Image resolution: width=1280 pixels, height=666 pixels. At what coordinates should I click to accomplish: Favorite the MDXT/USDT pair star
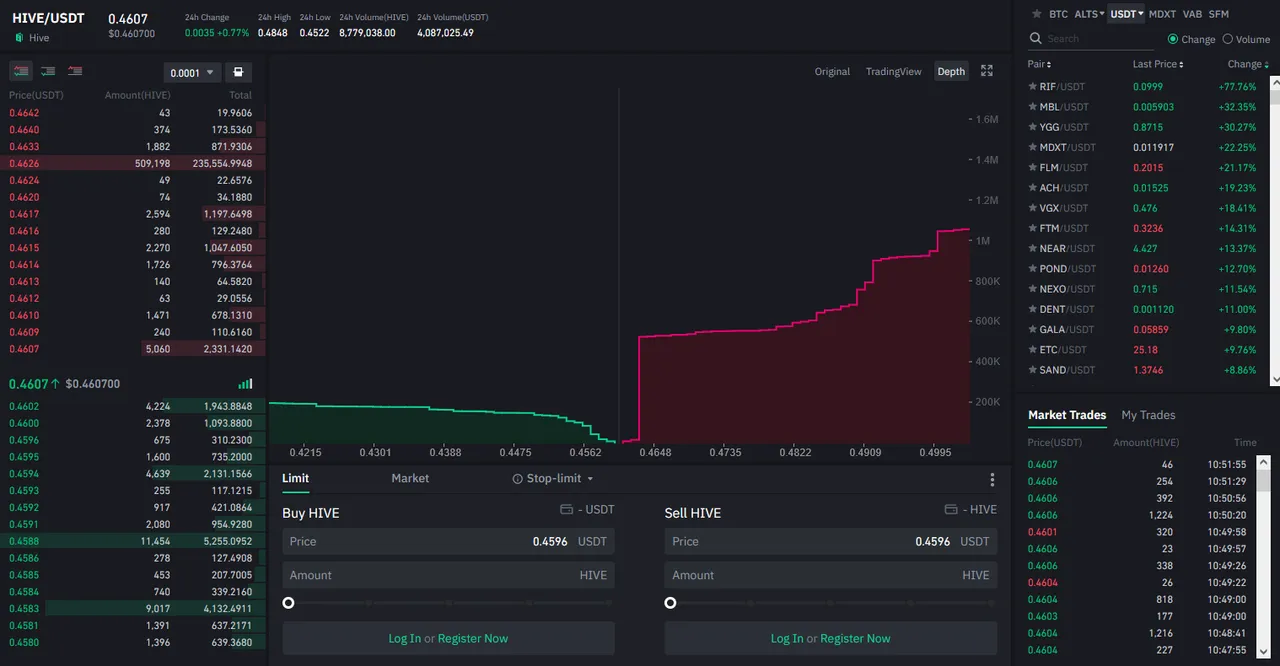(1032, 147)
